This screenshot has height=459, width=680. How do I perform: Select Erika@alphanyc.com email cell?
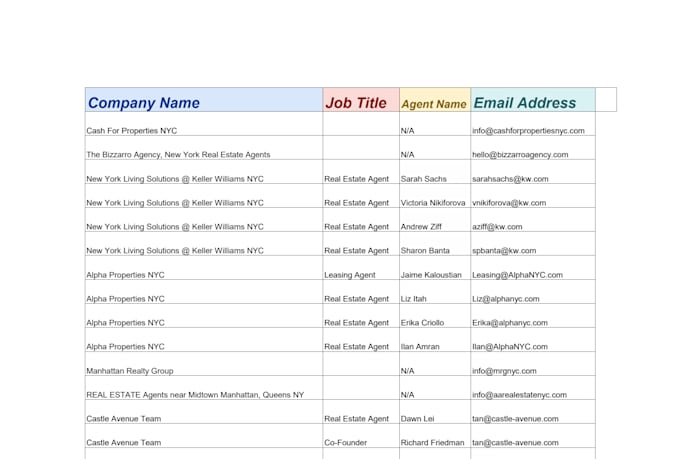(533, 315)
